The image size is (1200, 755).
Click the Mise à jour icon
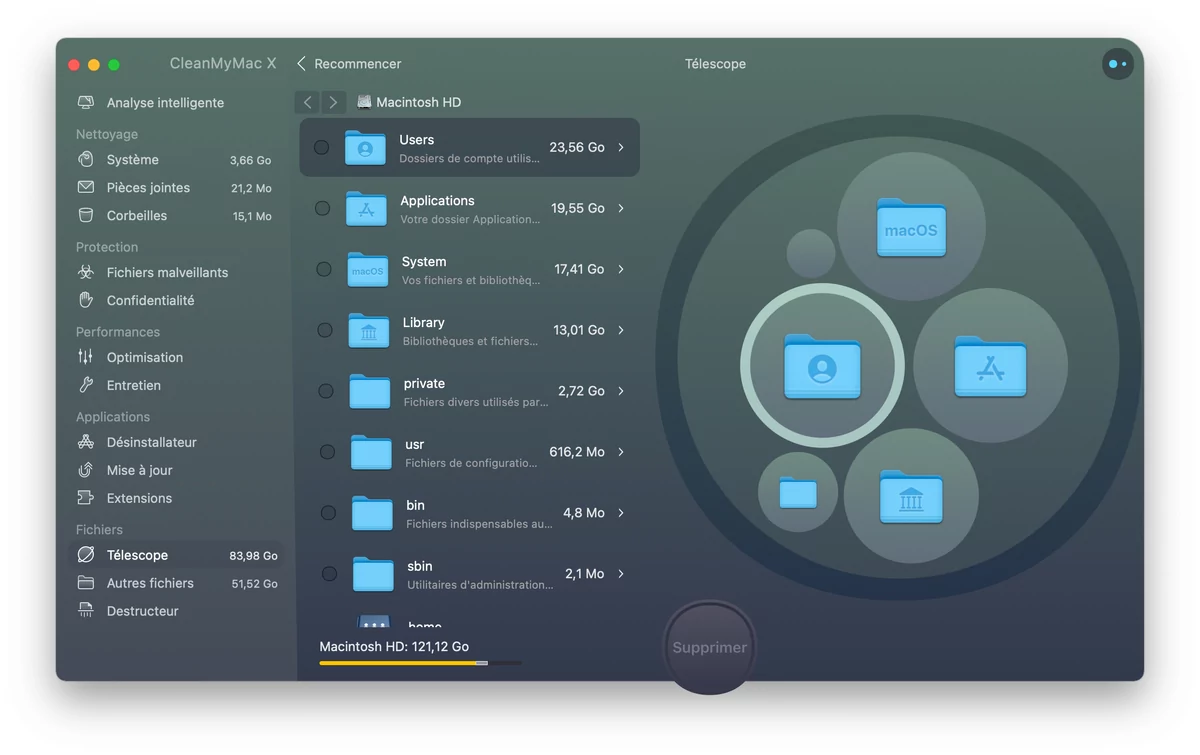pos(86,471)
